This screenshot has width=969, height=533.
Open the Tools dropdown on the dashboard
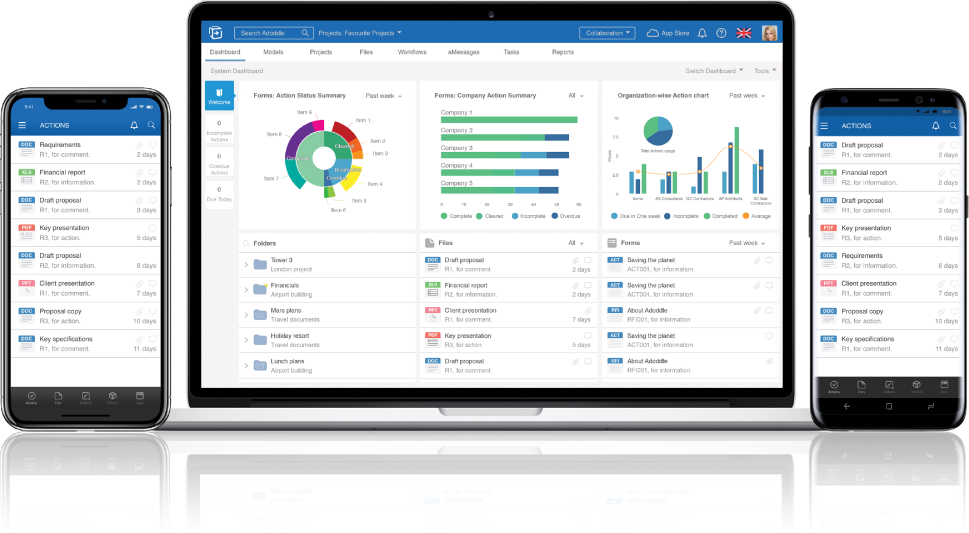click(x=765, y=70)
